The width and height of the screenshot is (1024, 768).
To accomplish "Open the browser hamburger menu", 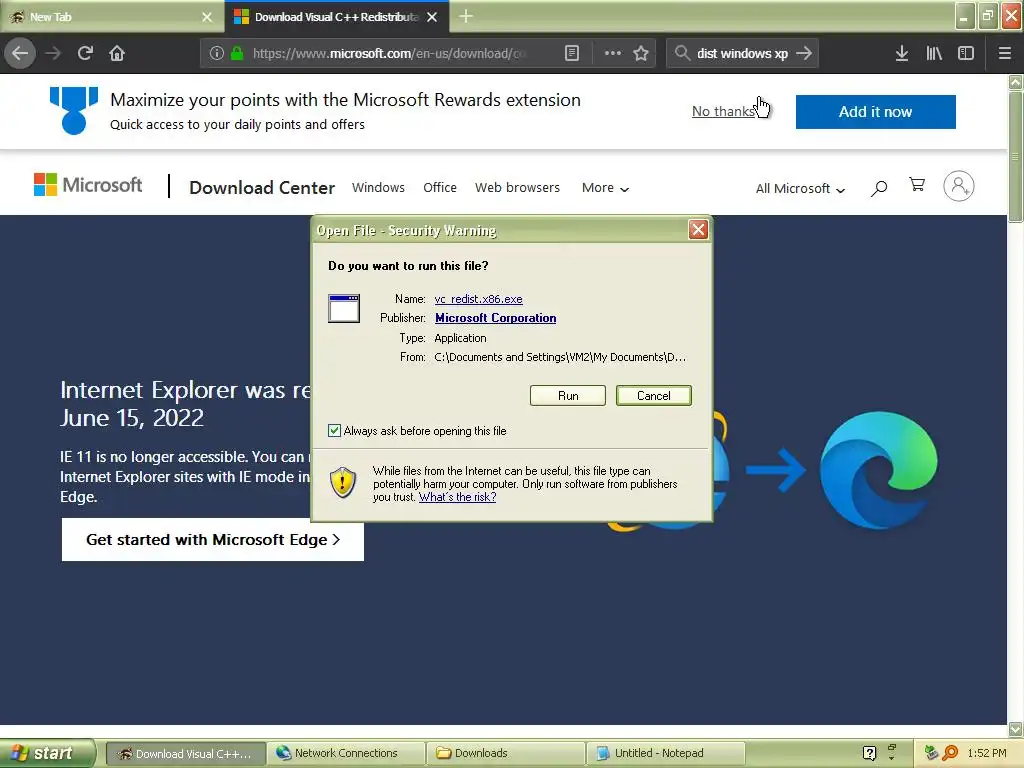I will [1004, 53].
